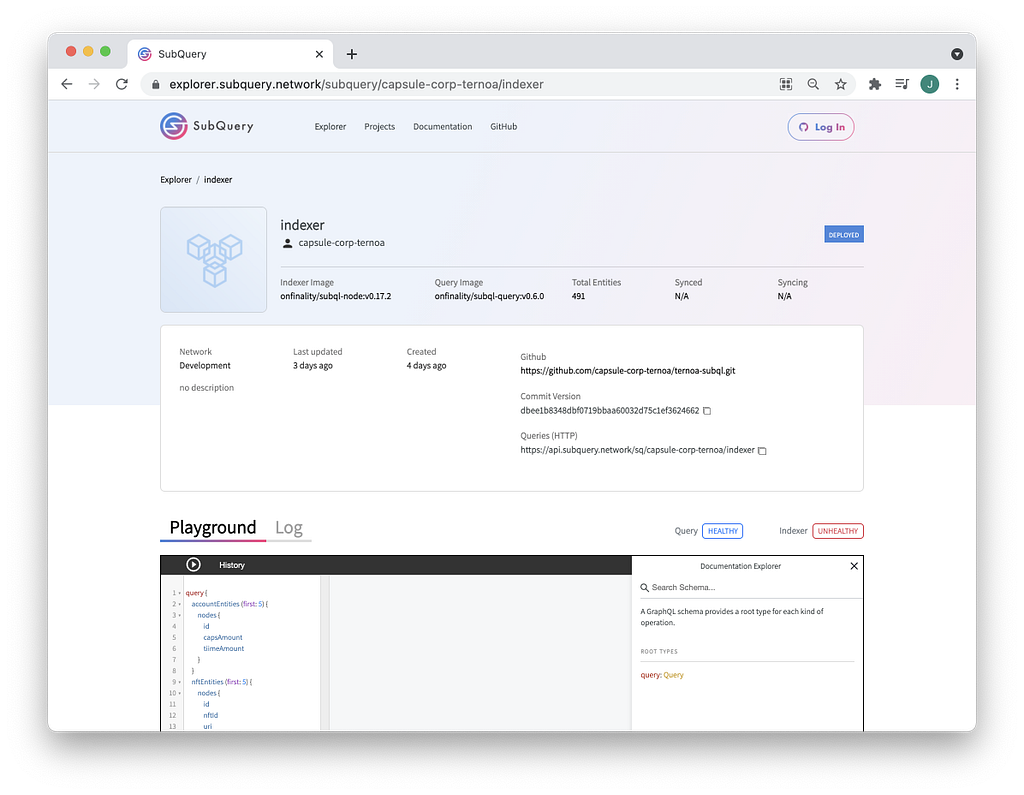This screenshot has height=795, width=1024.
Task: Open the Explorer navigation item
Action: (x=330, y=127)
